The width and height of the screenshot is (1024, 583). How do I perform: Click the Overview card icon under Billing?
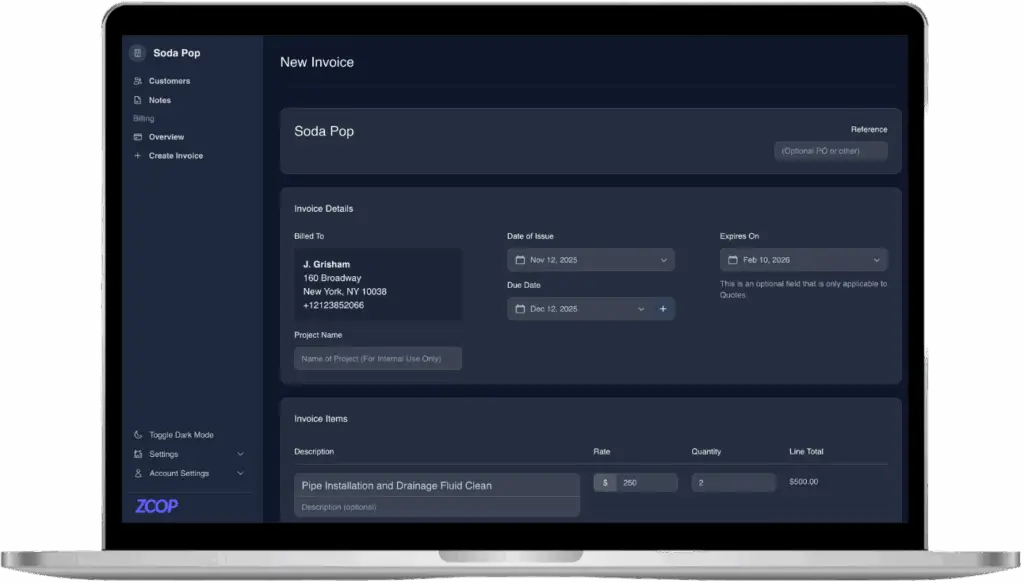pos(138,137)
